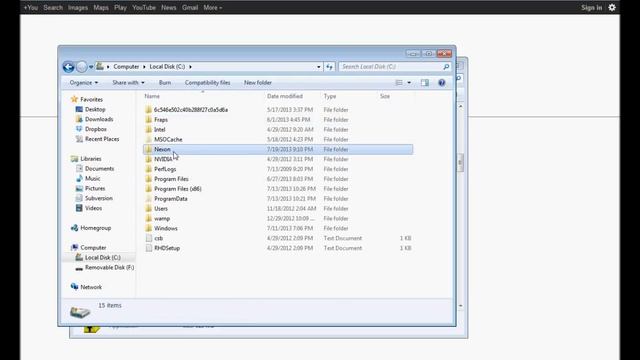Screen dimensions: 640x360
Task: Select the csb text document
Action: tap(159, 238)
